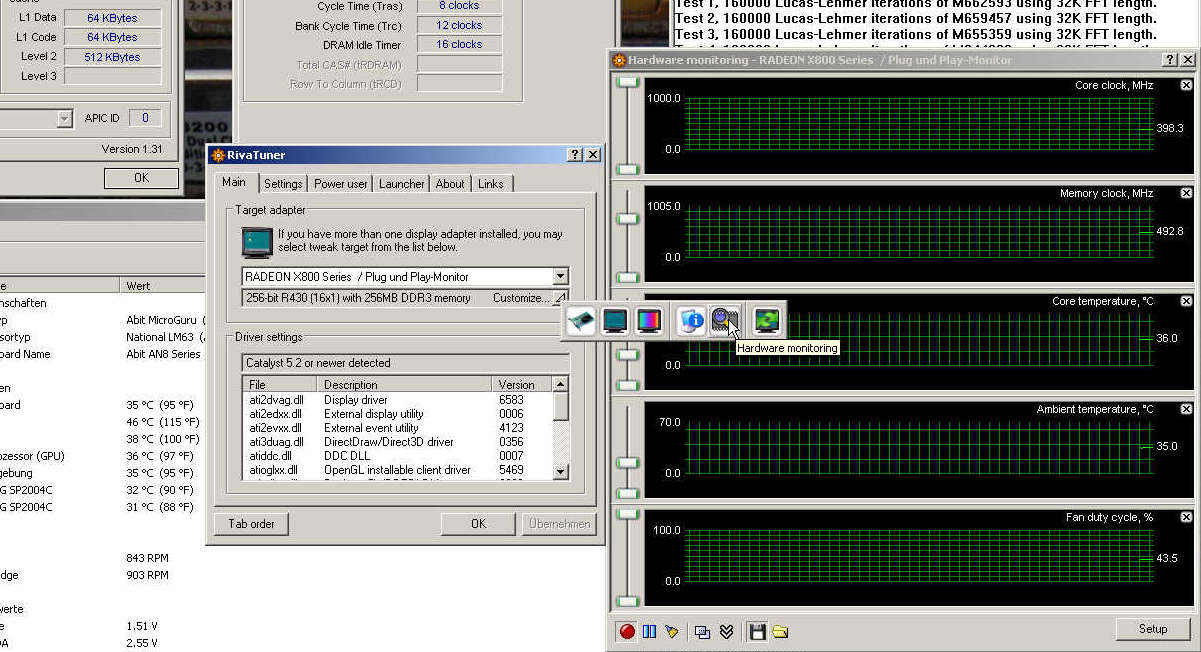The image size is (1201, 652).
Task: Click the driver file list scroll-down arrow
Action: coord(561,471)
